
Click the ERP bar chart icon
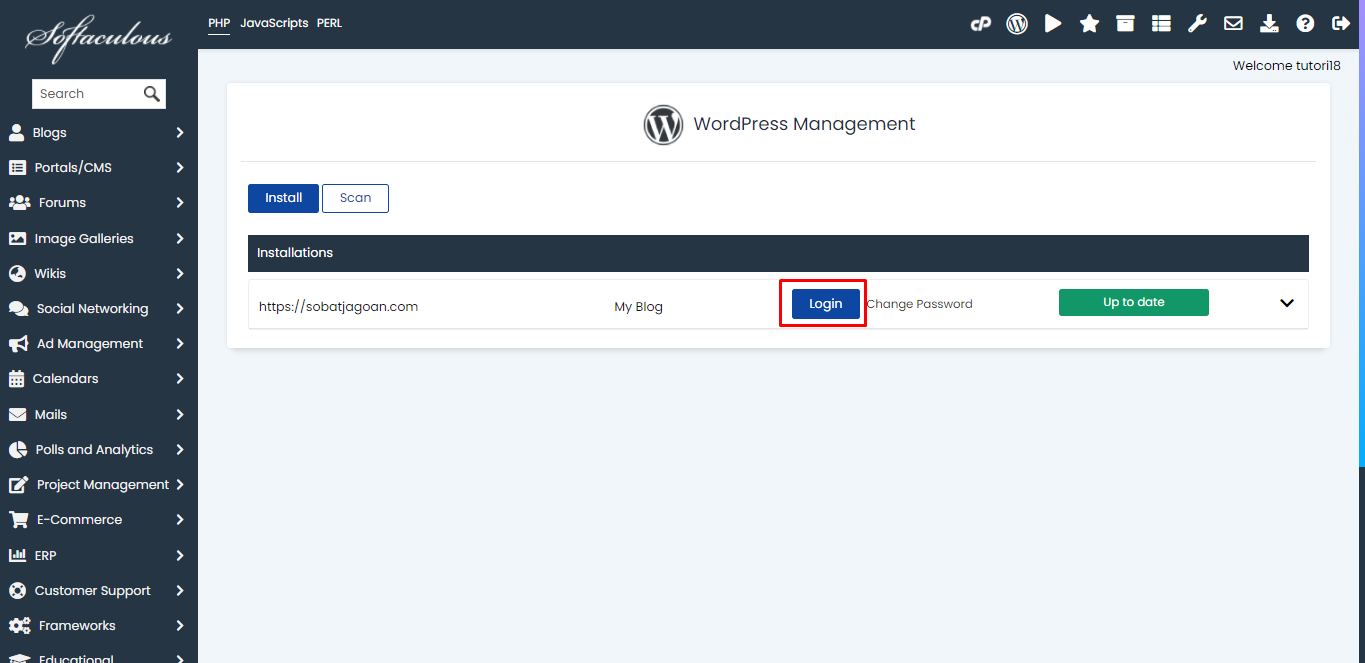coord(17,555)
